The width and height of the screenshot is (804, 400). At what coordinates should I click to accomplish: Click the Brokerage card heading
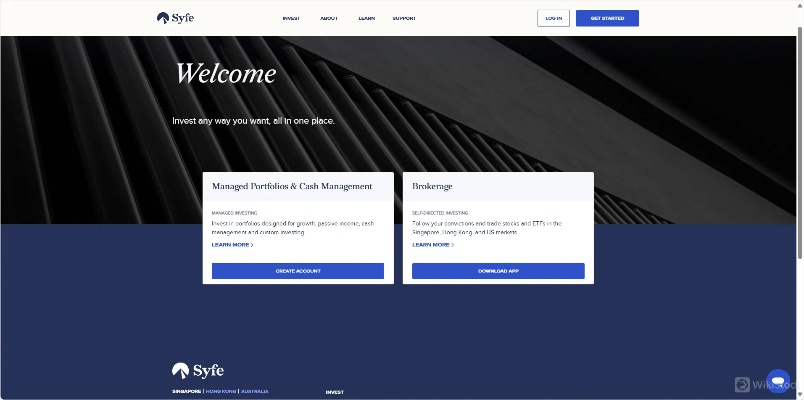click(x=433, y=186)
